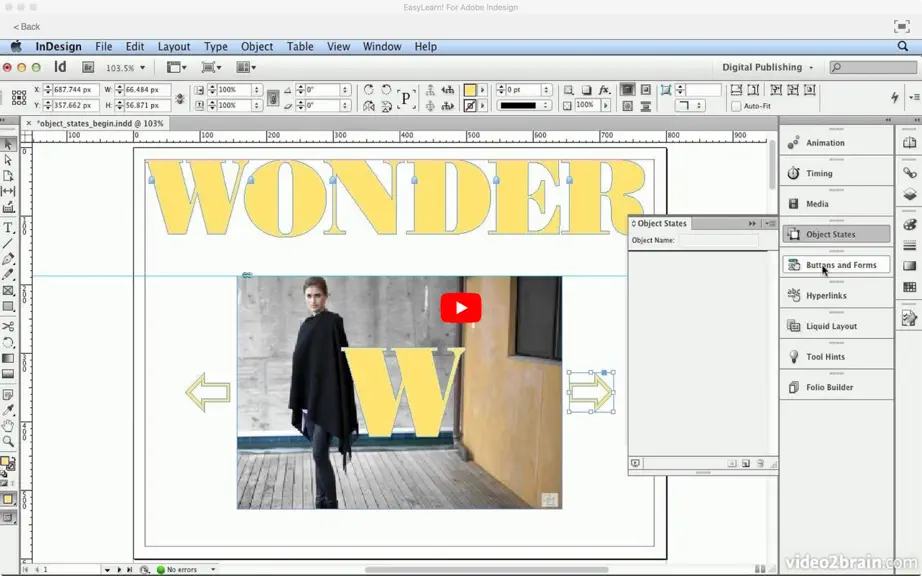The height and width of the screenshot is (576, 922).
Task: Open the Object States panel flyout menu
Action: click(770, 223)
